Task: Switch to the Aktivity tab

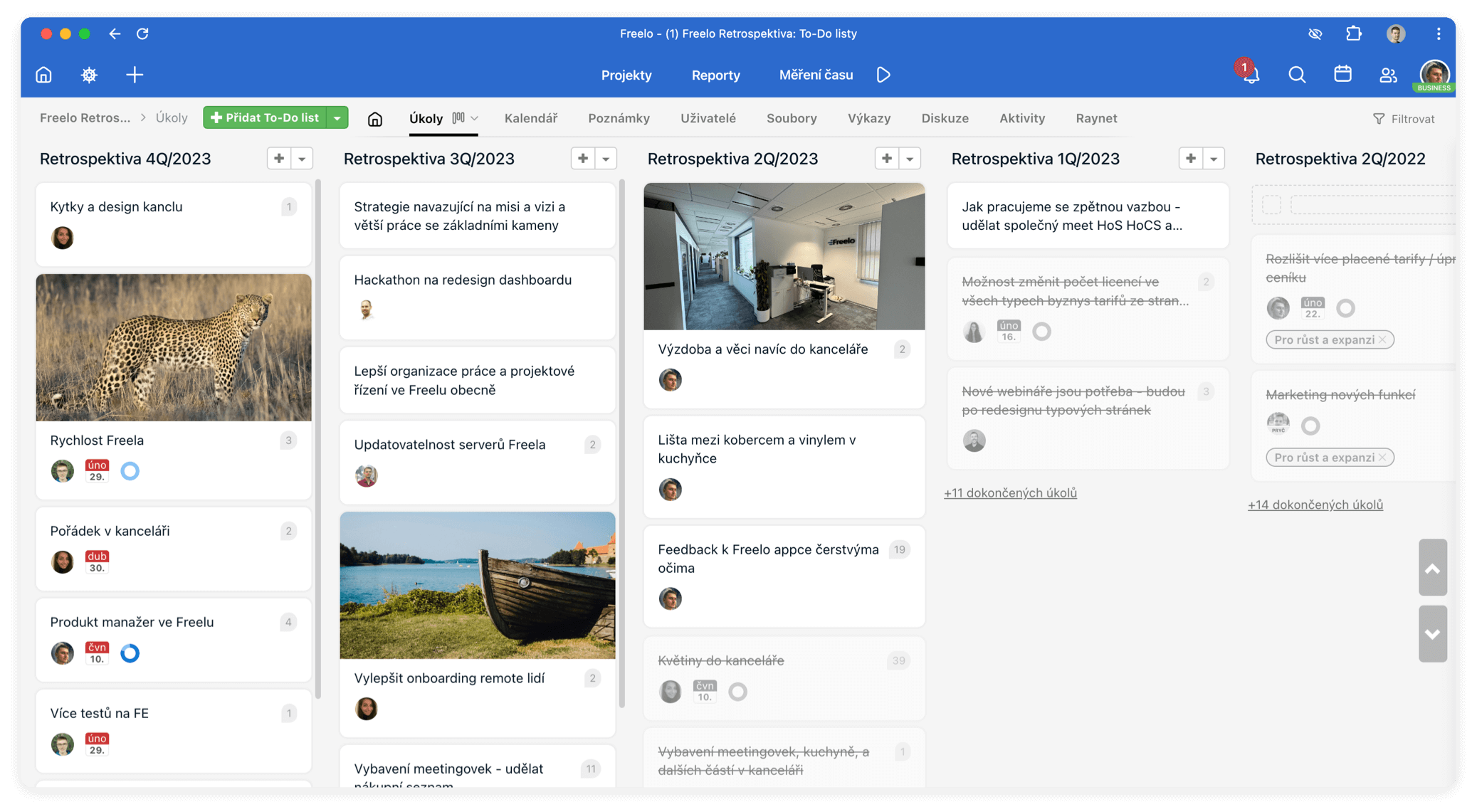Action: (x=1022, y=118)
